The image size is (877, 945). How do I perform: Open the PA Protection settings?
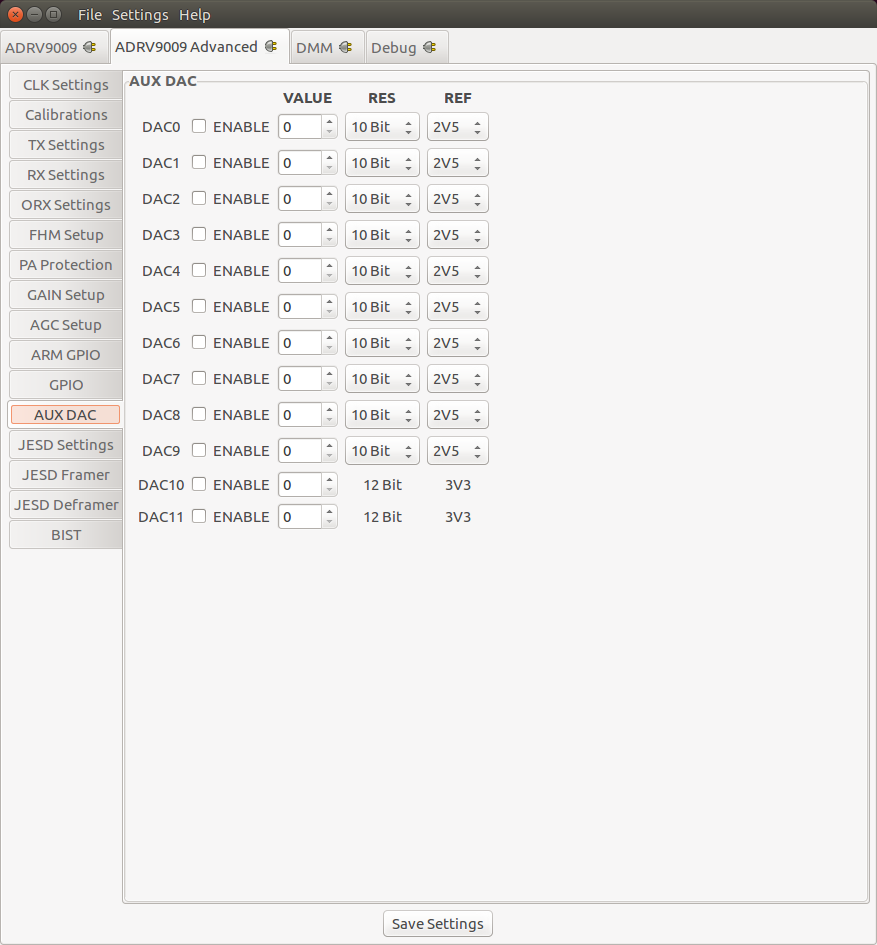point(65,265)
